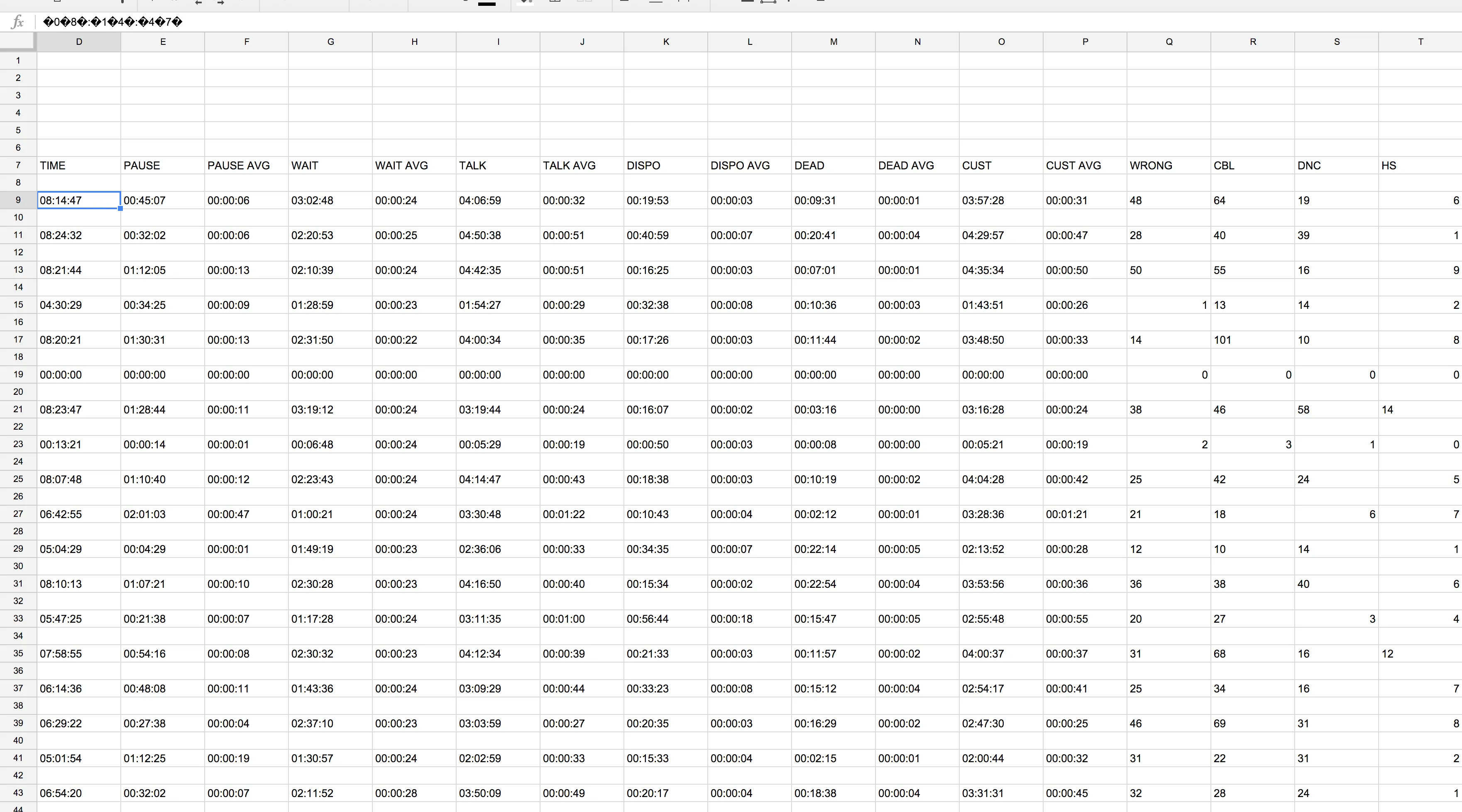
Task: Select row 43 header
Action: click(x=18, y=793)
